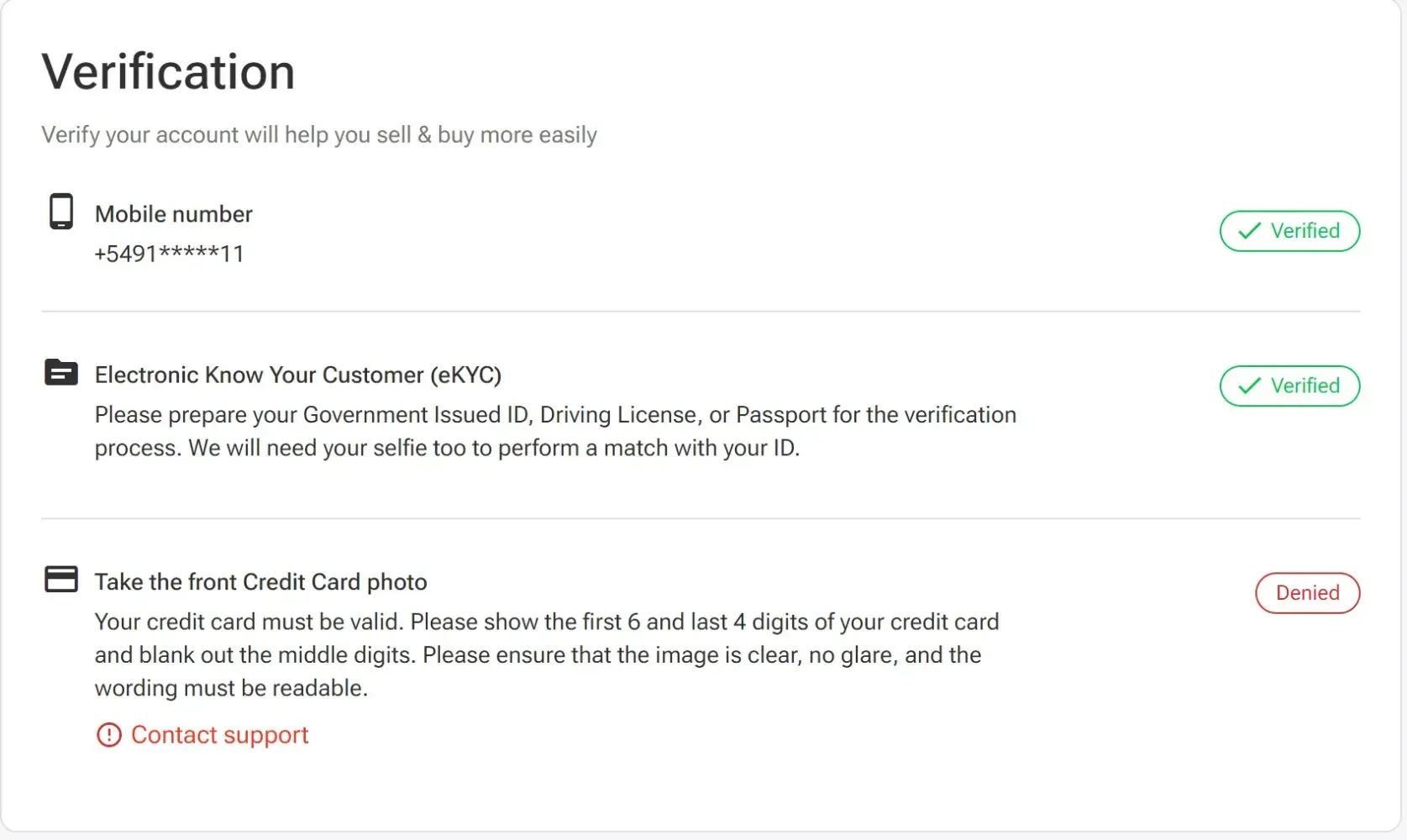Image resolution: width=1407 pixels, height=840 pixels.
Task: Click the Verification page heading
Action: click(168, 71)
